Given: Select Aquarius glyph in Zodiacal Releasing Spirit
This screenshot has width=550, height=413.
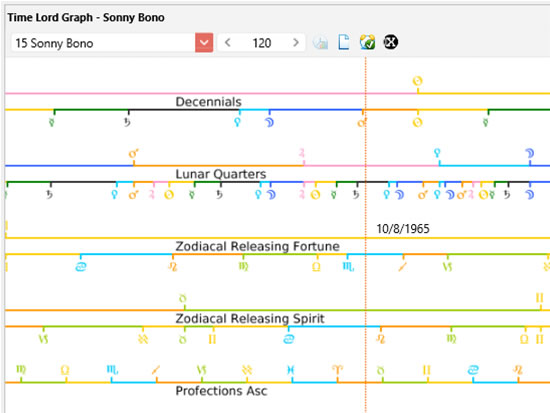Looking at the screenshot, I should (x=143, y=339).
